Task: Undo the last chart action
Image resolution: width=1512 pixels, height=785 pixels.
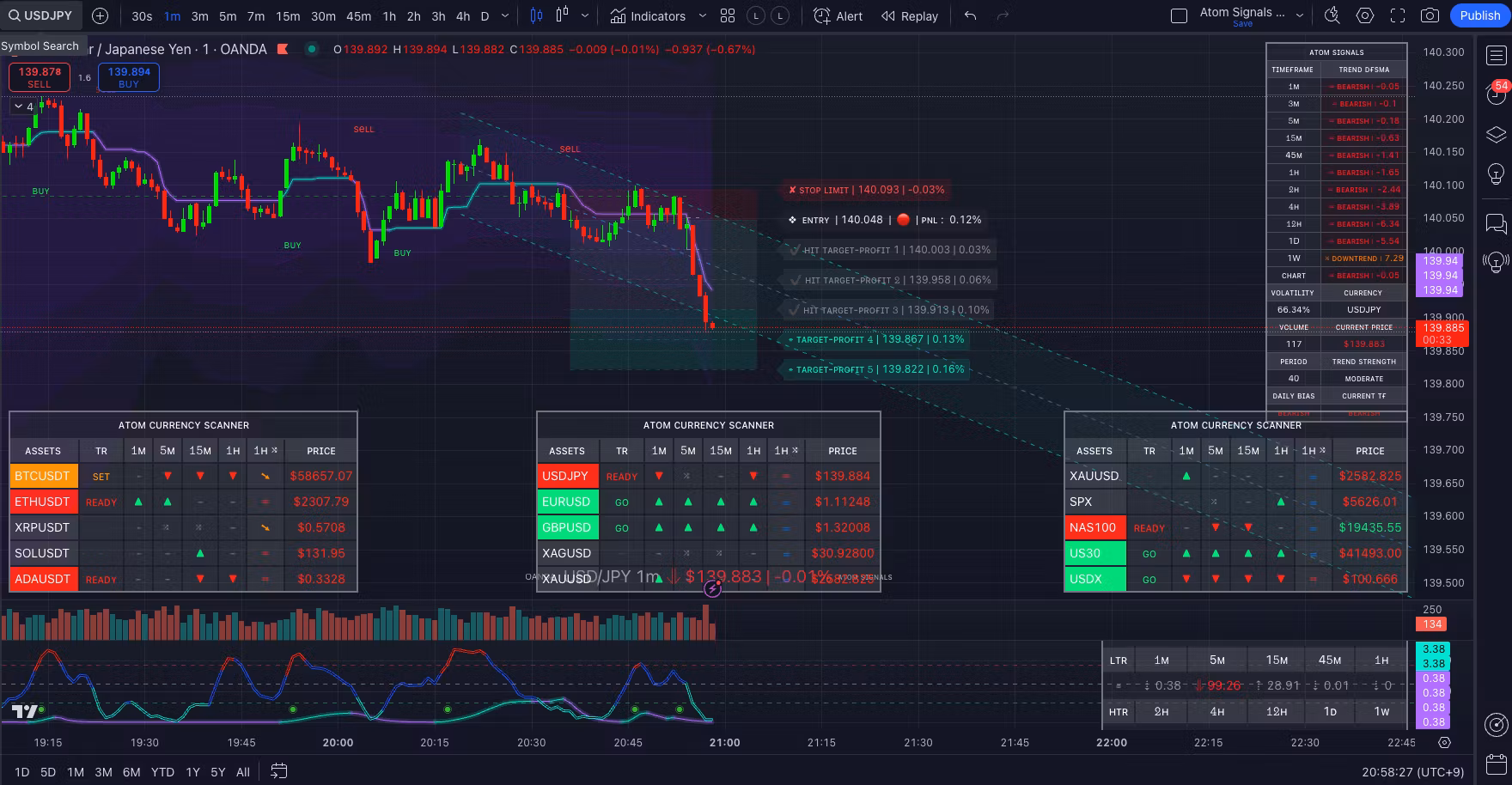Action: pos(970,15)
